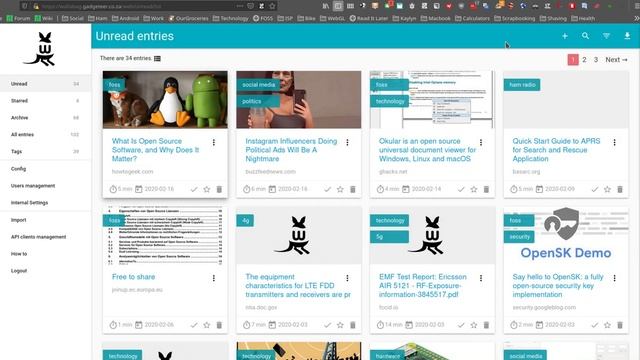Screen dimensions: 640x360
Task: Delete the 'Free to share' entry
Action: click(x=219, y=325)
